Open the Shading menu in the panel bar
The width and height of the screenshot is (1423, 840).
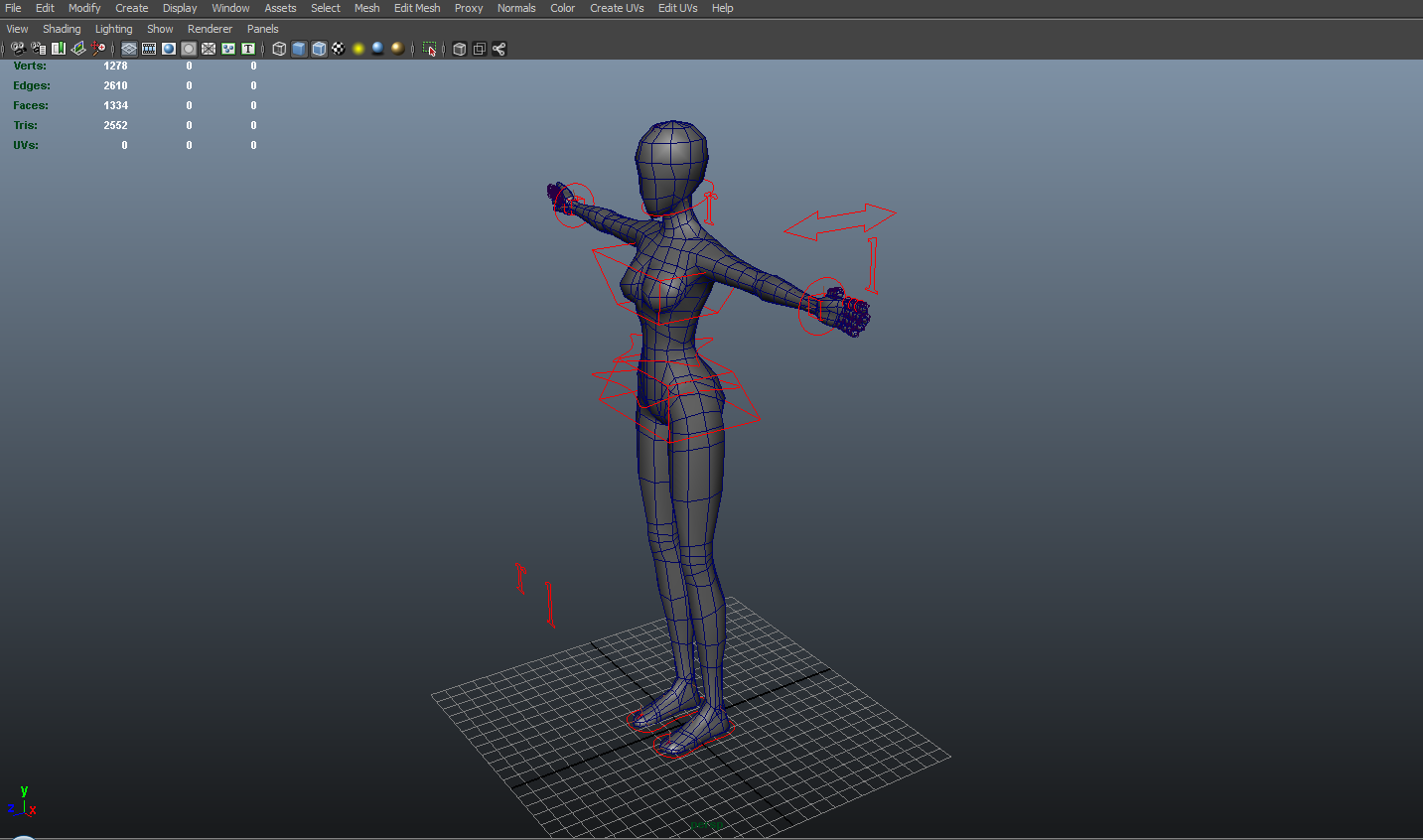(x=62, y=28)
